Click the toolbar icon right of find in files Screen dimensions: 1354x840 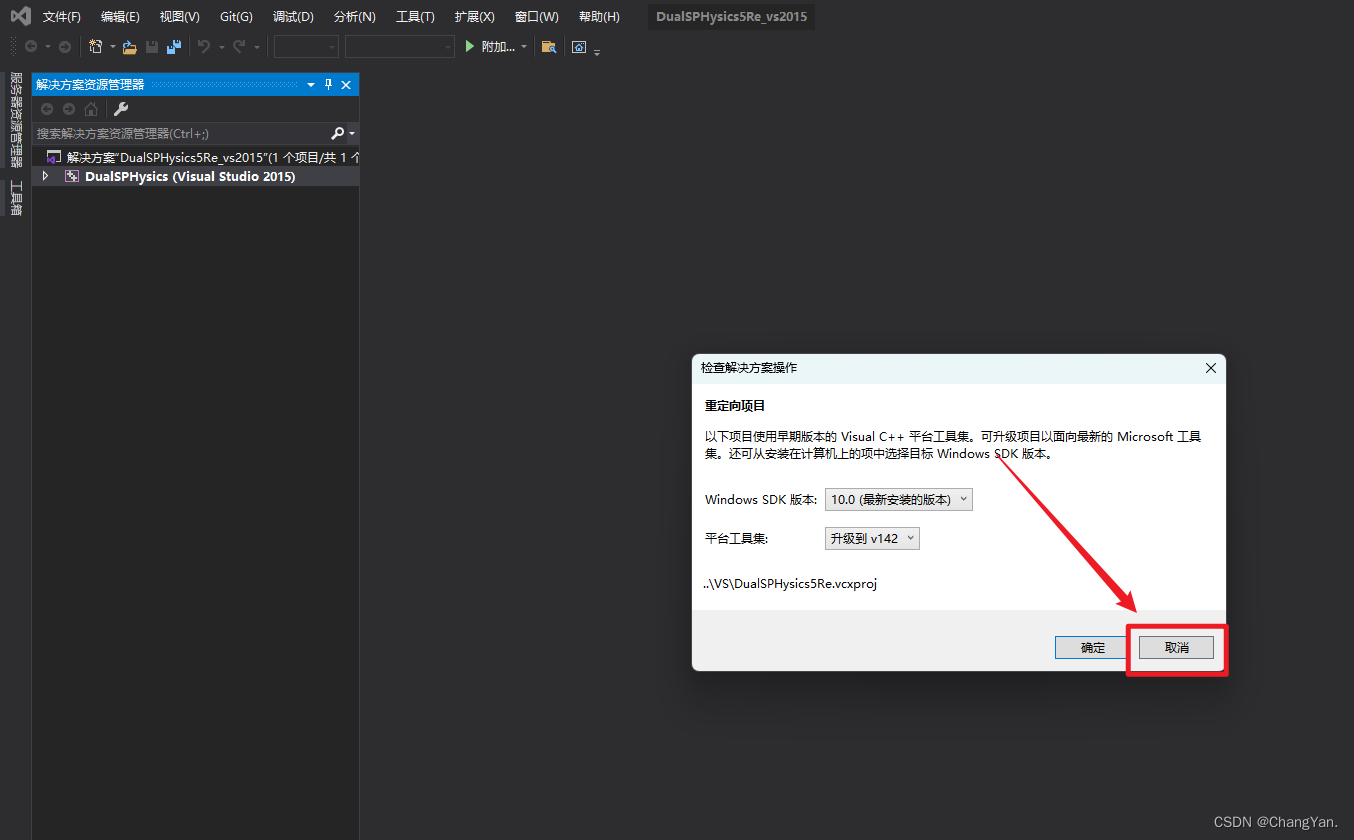click(x=579, y=47)
